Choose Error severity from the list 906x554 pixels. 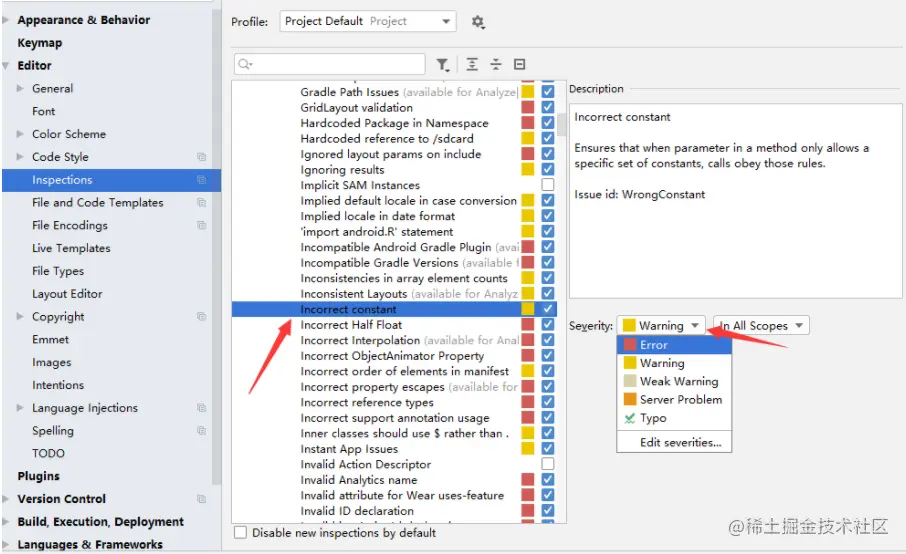click(x=674, y=345)
